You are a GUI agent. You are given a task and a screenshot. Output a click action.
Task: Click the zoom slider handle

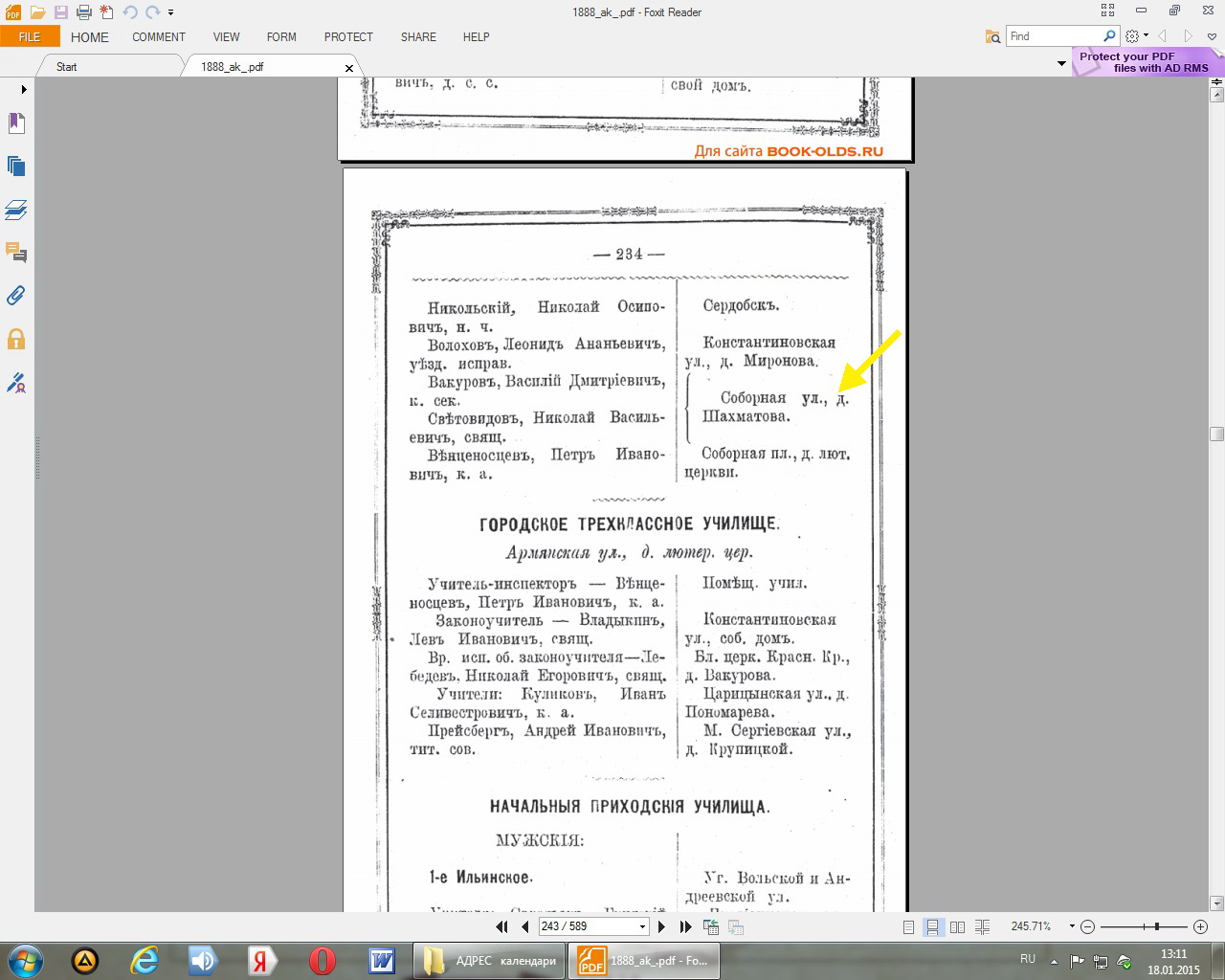(1157, 926)
